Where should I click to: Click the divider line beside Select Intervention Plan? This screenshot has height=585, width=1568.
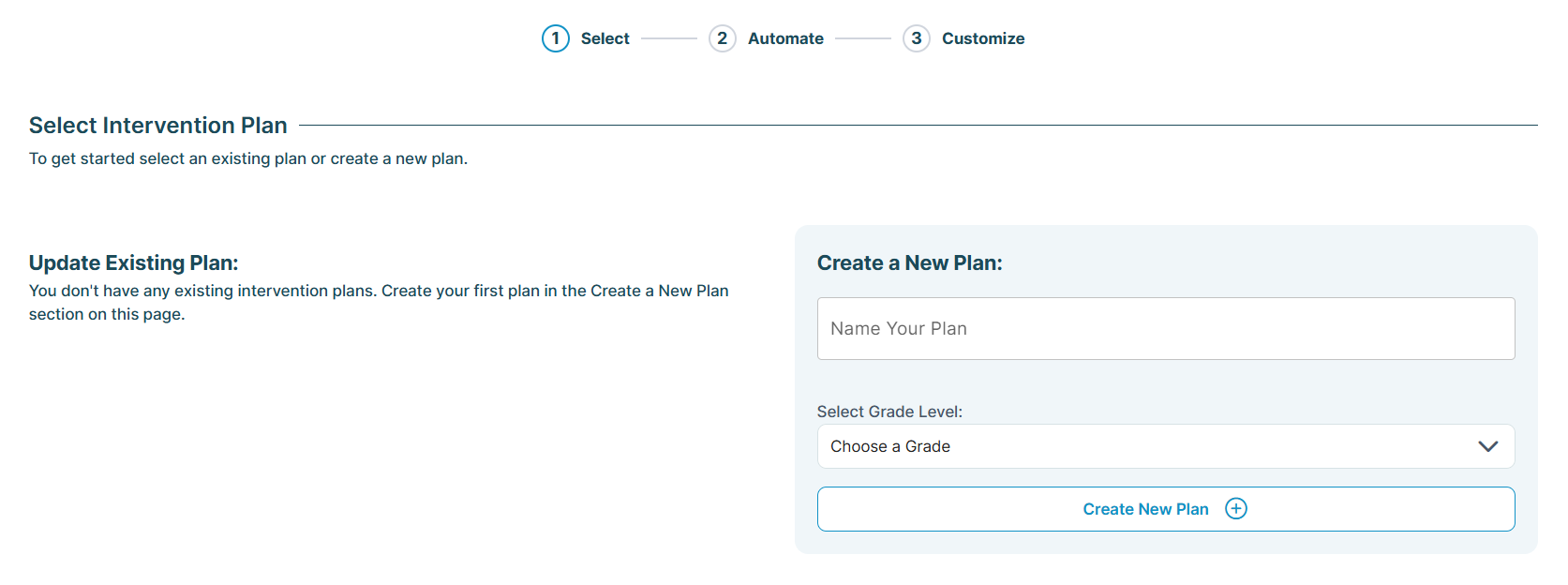point(918,125)
